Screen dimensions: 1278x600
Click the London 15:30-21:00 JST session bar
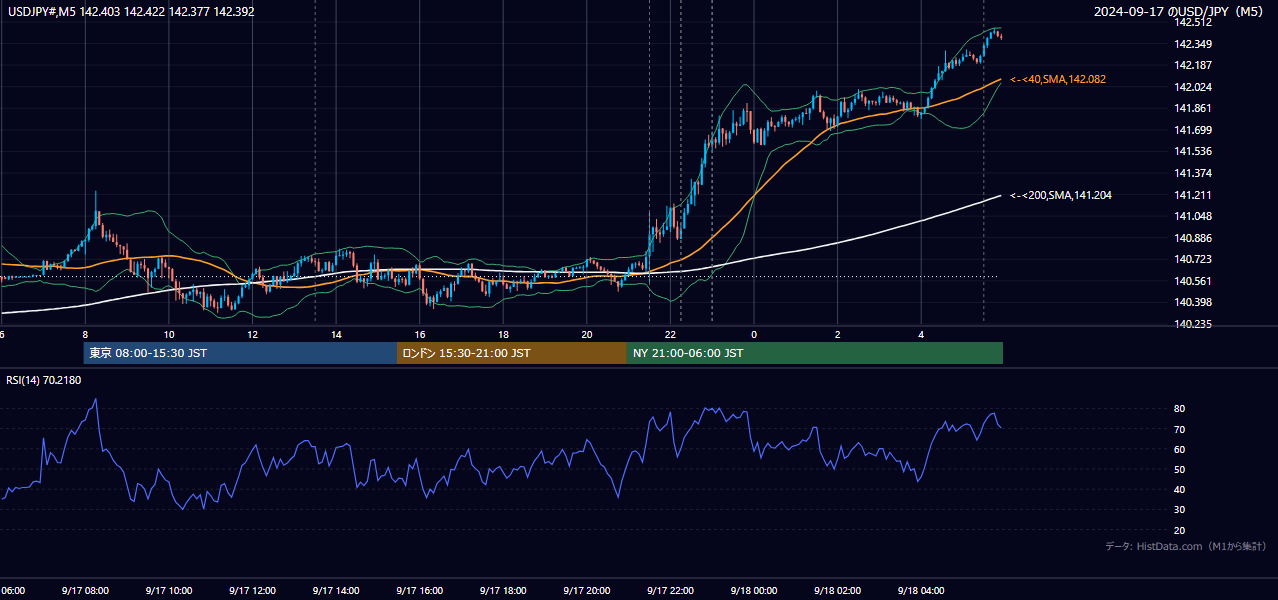tap(512, 353)
